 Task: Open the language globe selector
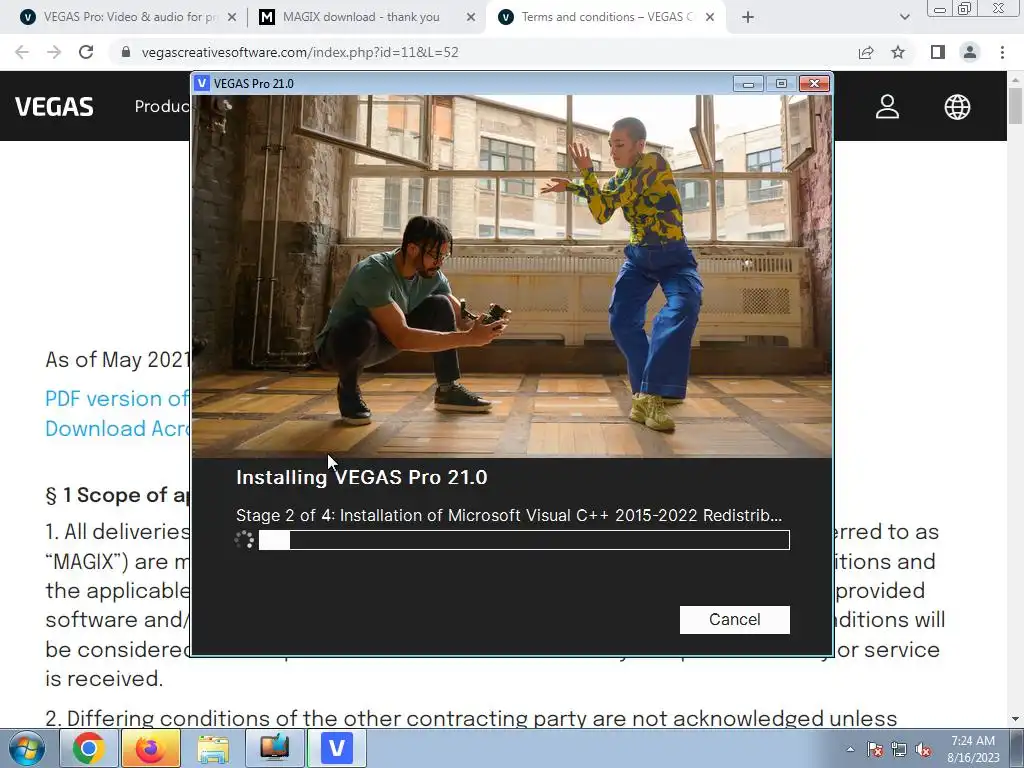[x=957, y=106]
